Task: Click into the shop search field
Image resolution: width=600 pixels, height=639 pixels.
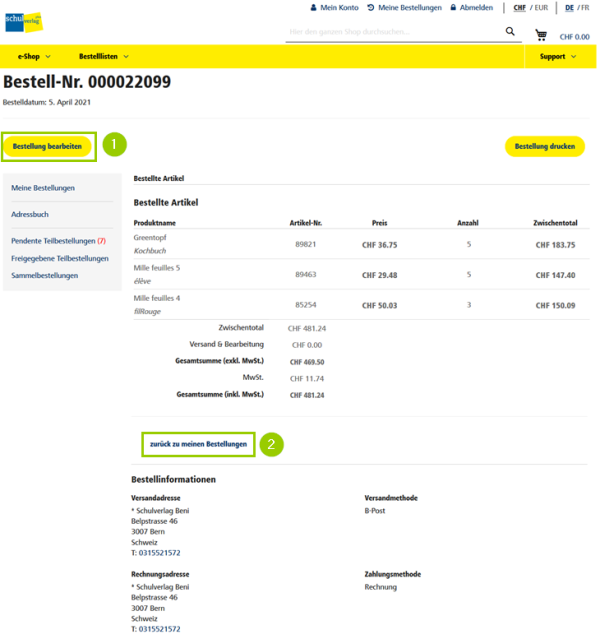Action: pyautogui.click(x=390, y=33)
